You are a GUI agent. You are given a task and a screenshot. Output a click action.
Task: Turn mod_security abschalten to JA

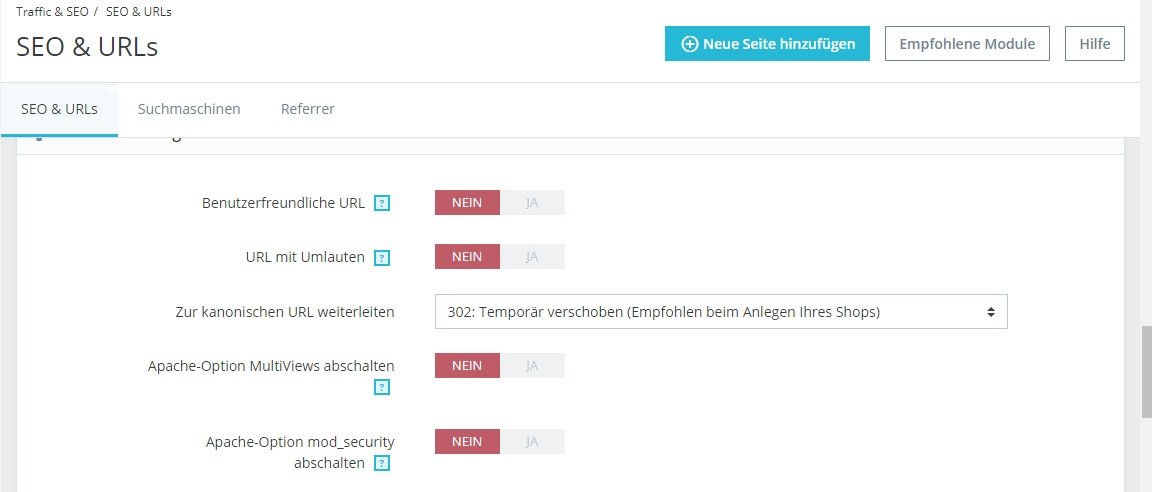(x=532, y=441)
